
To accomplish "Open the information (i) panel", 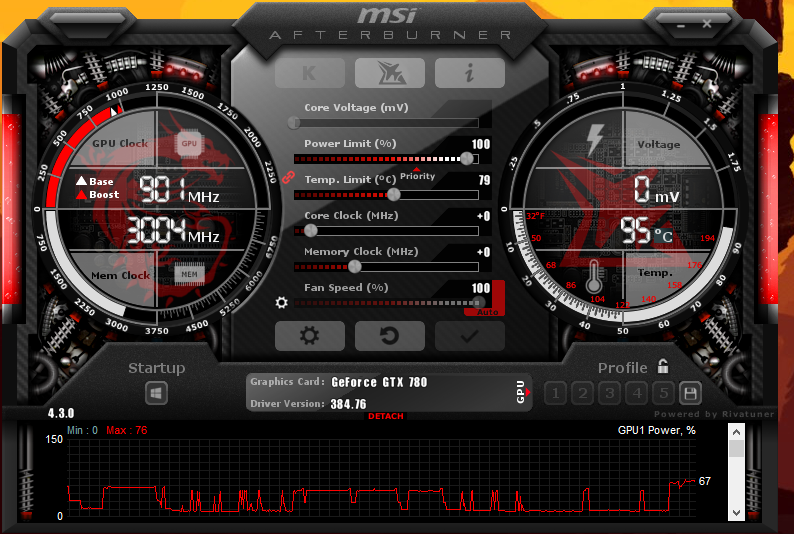I will tap(470, 73).
